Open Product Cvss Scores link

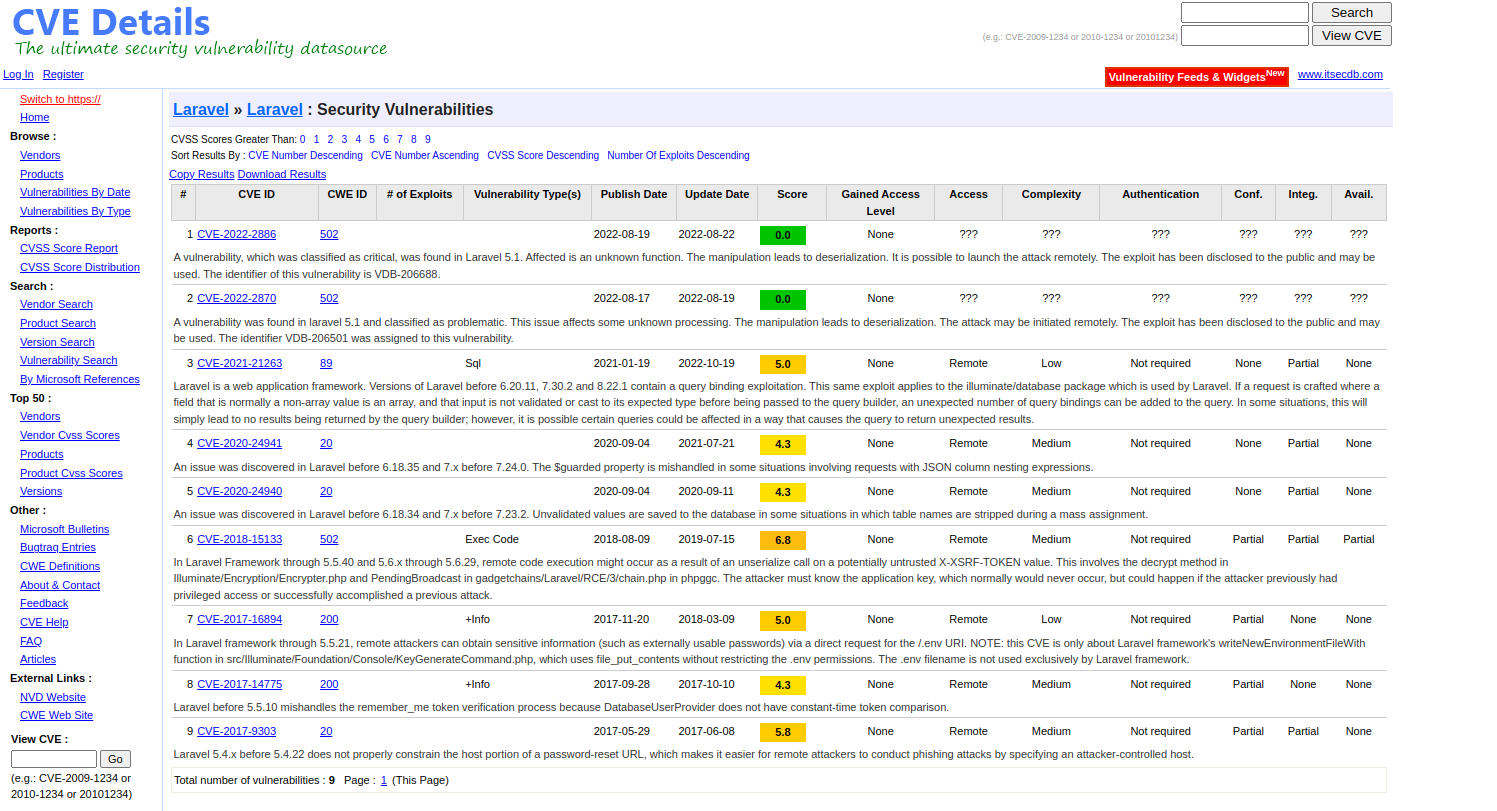click(x=71, y=473)
